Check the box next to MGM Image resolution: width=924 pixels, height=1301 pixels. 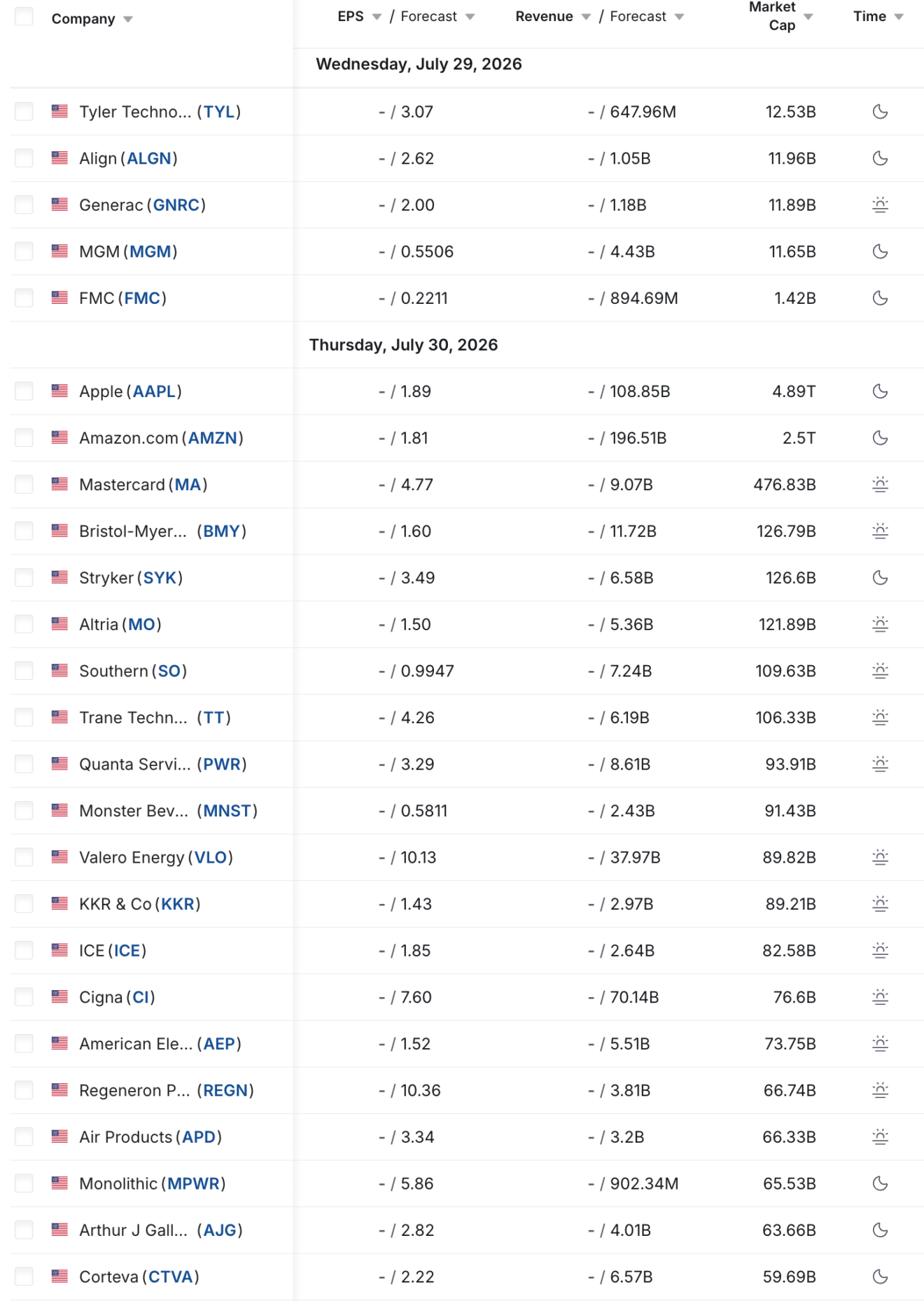coord(24,251)
